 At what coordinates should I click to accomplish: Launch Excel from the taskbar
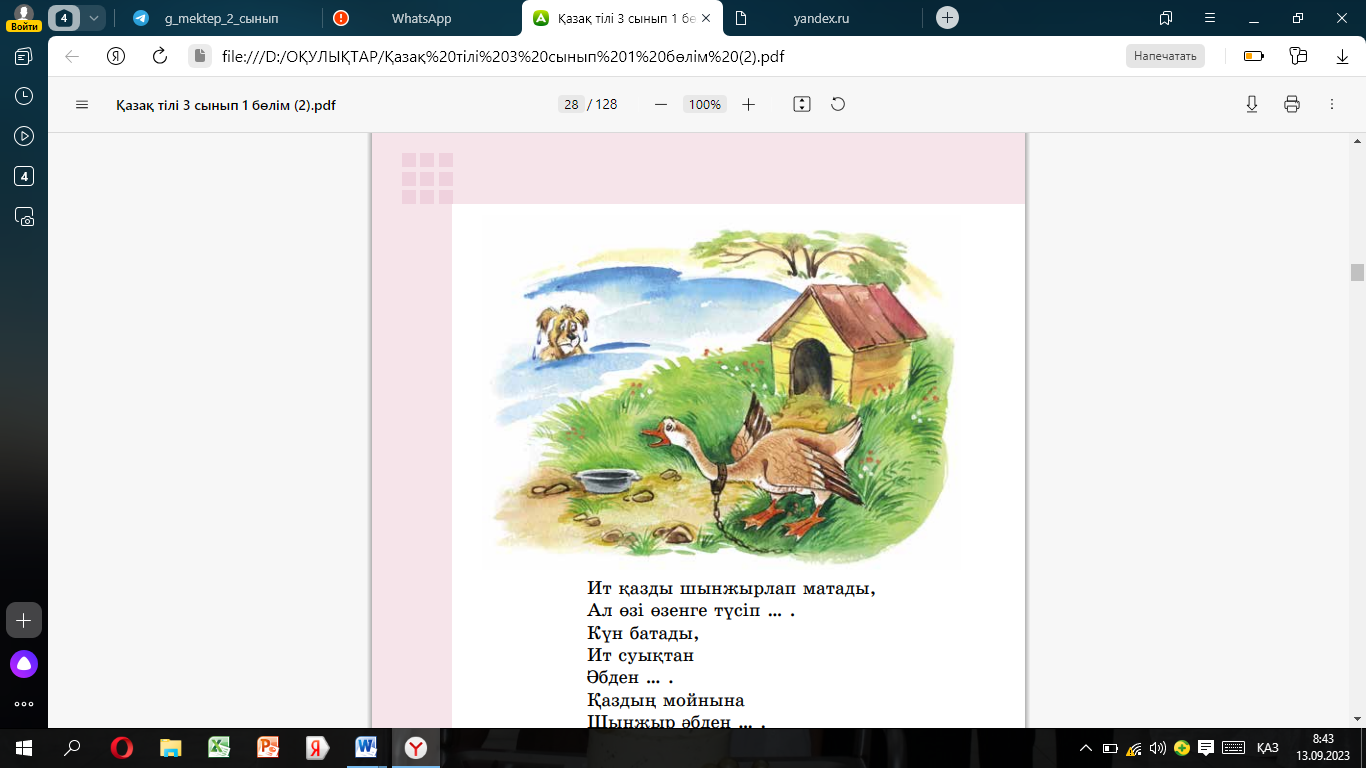point(219,748)
